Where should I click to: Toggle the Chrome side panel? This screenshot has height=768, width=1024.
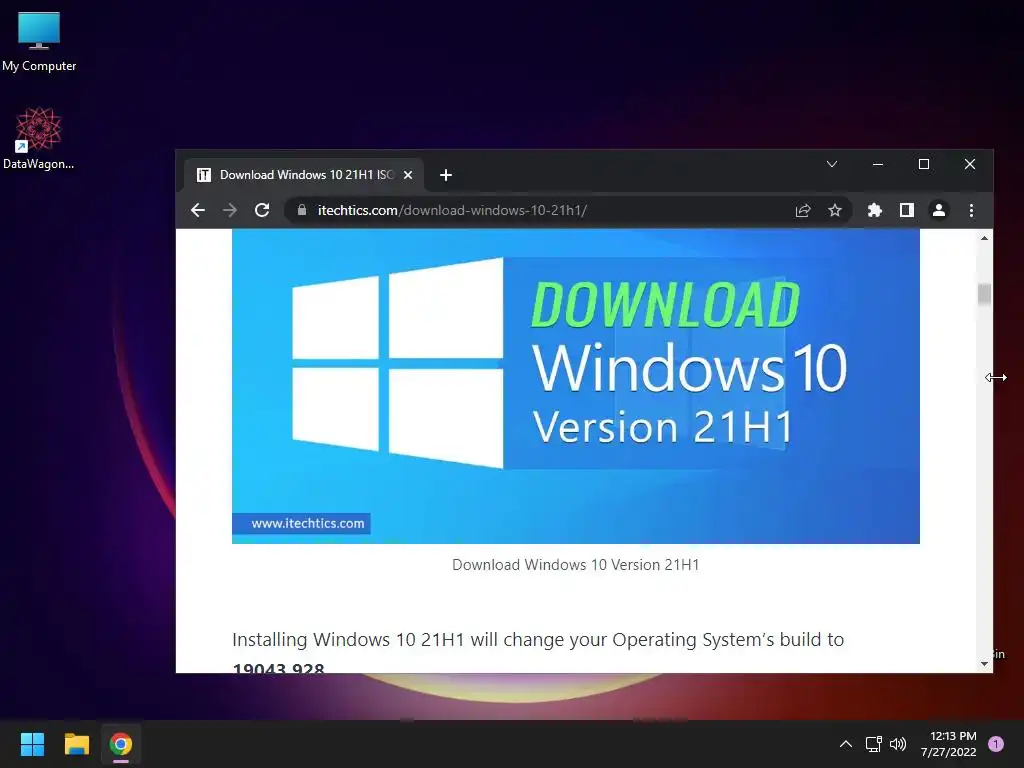[906, 210]
